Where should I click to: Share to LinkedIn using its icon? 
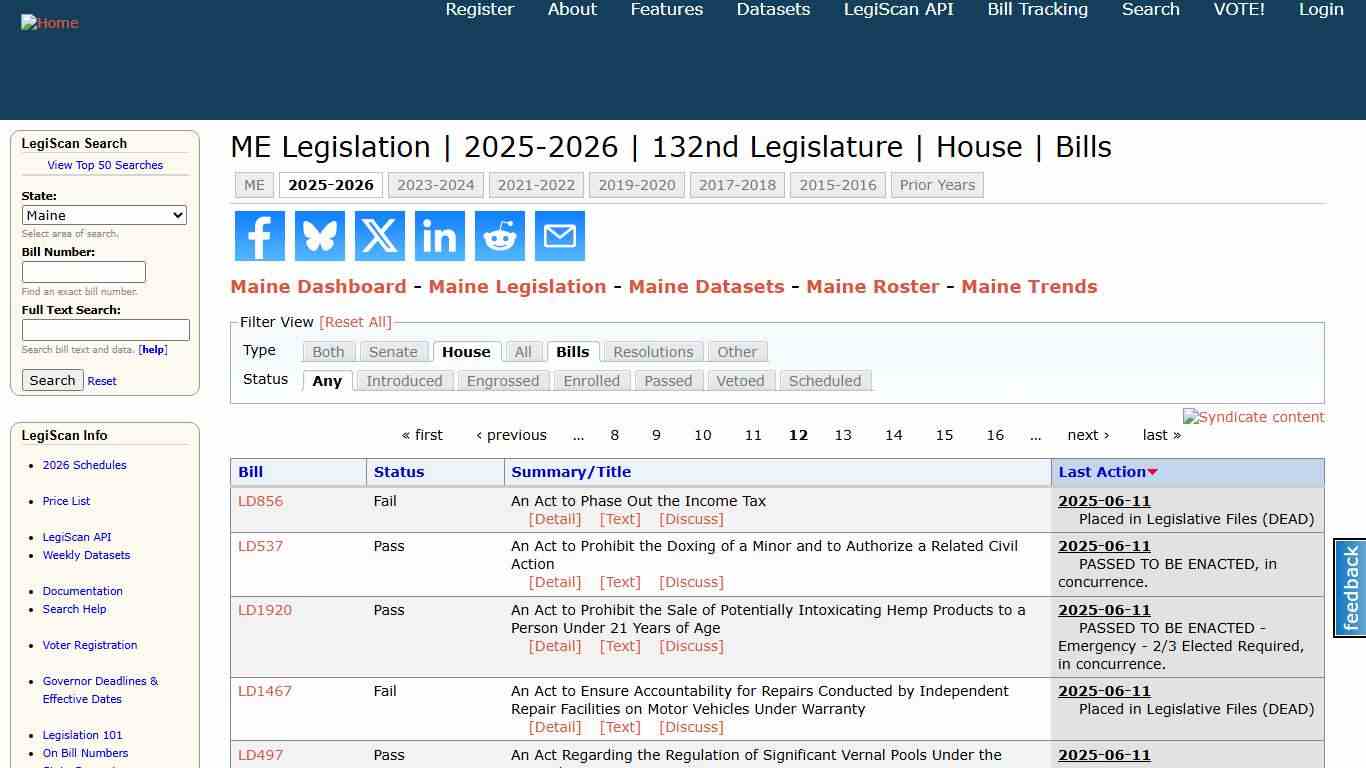(439, 236)
